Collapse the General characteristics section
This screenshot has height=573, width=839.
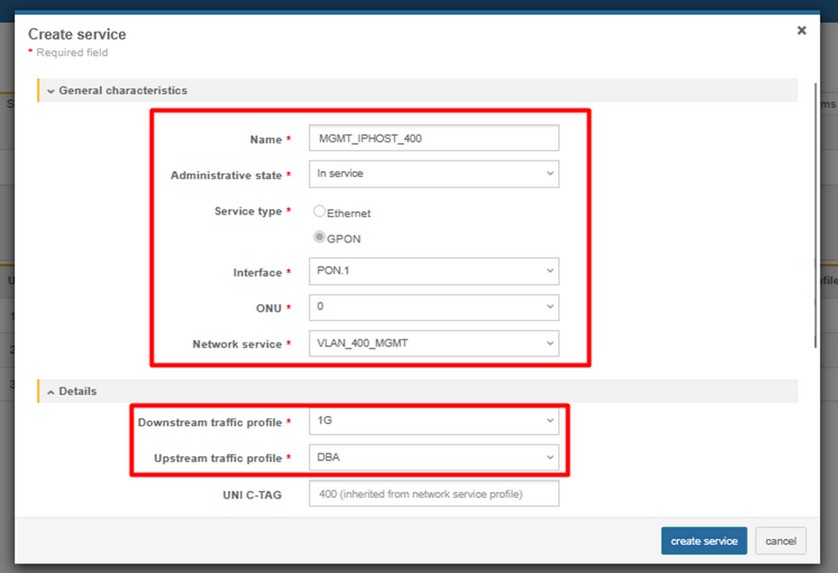pos(51,91)
